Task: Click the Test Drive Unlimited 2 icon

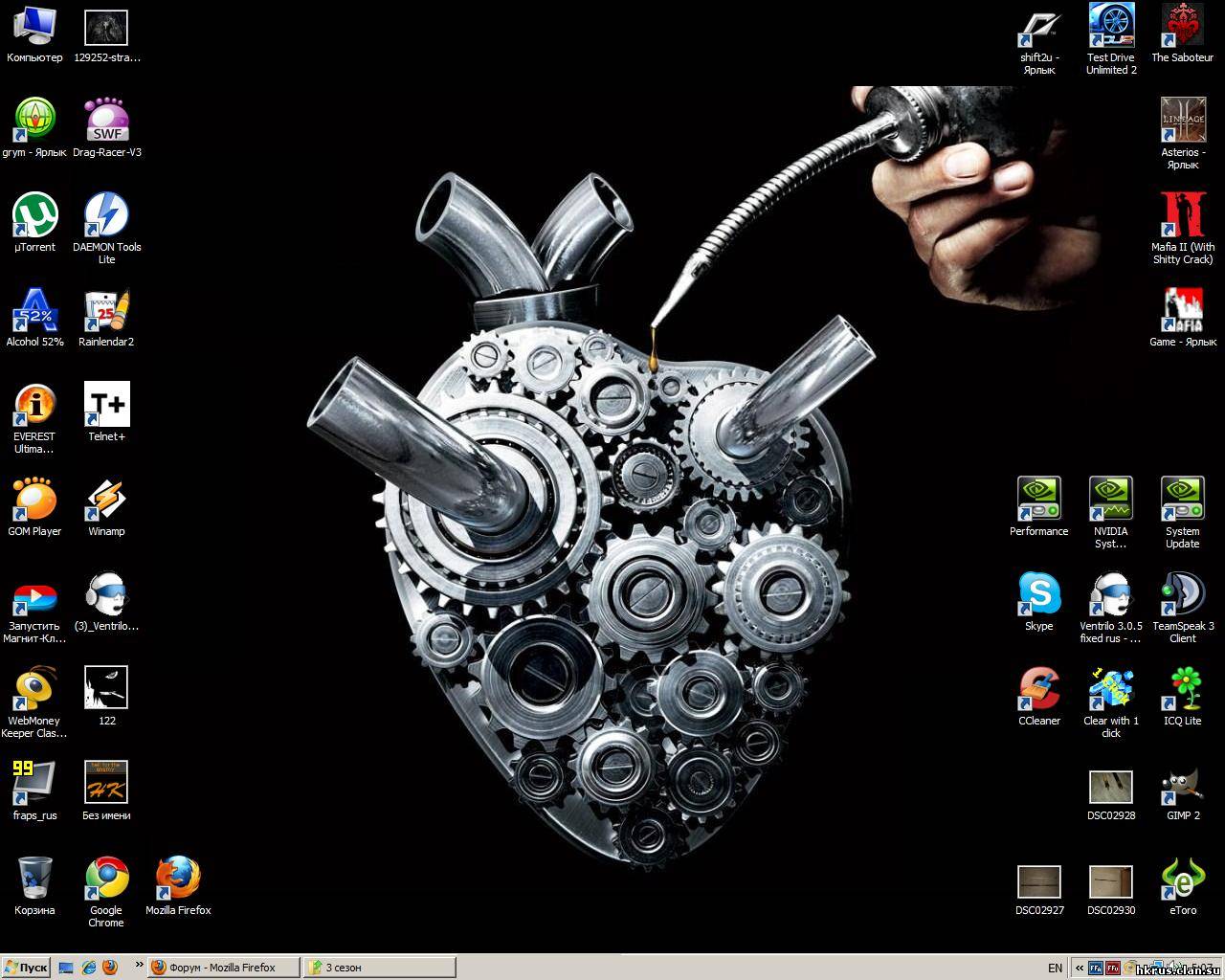Action: (x=1110, y=27)
